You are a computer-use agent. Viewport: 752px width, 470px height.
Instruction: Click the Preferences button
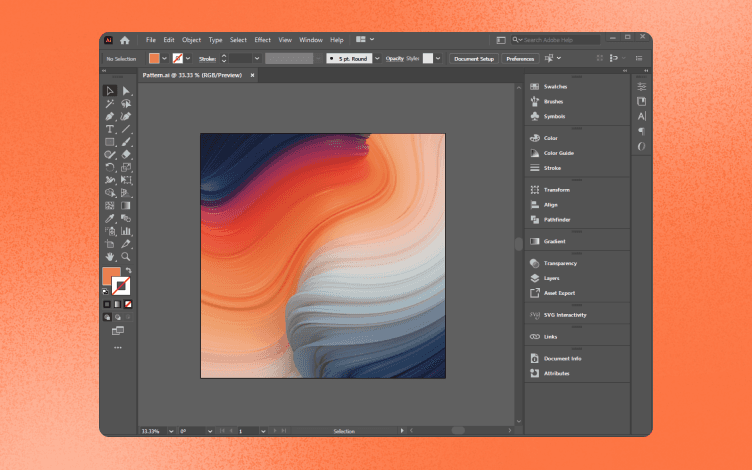[520, 59]
